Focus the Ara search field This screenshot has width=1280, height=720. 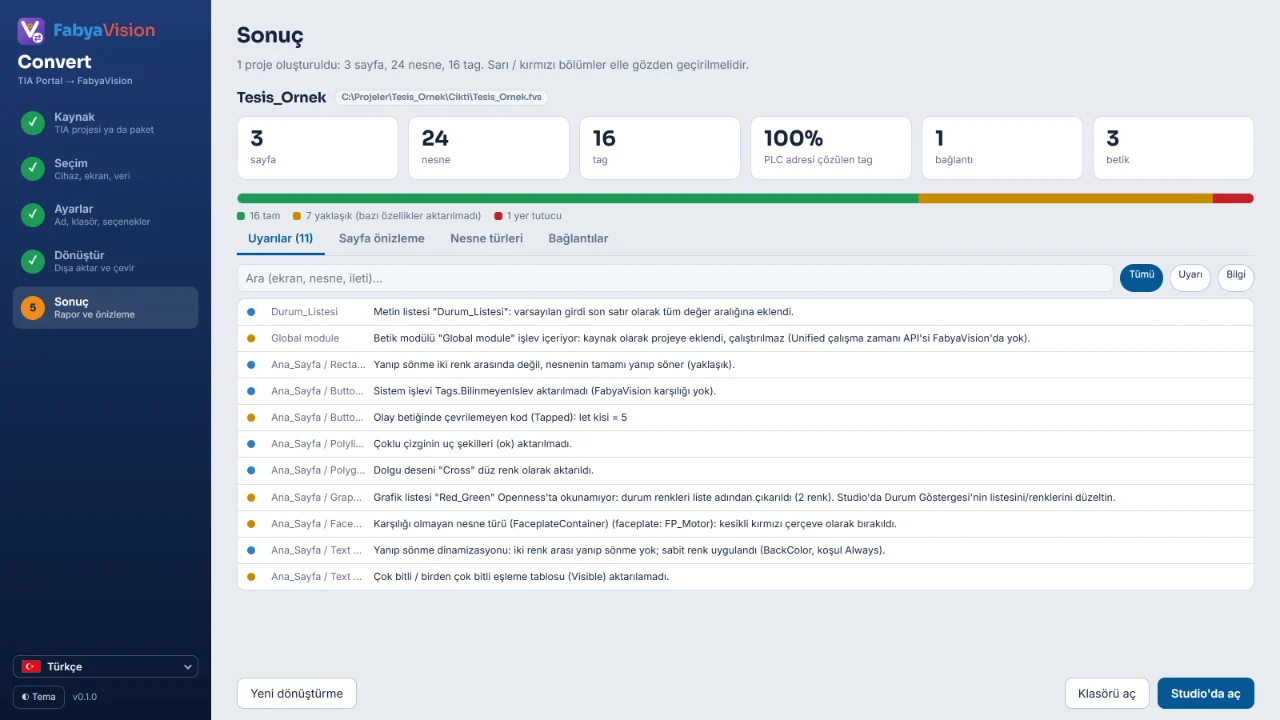point(675,278)
